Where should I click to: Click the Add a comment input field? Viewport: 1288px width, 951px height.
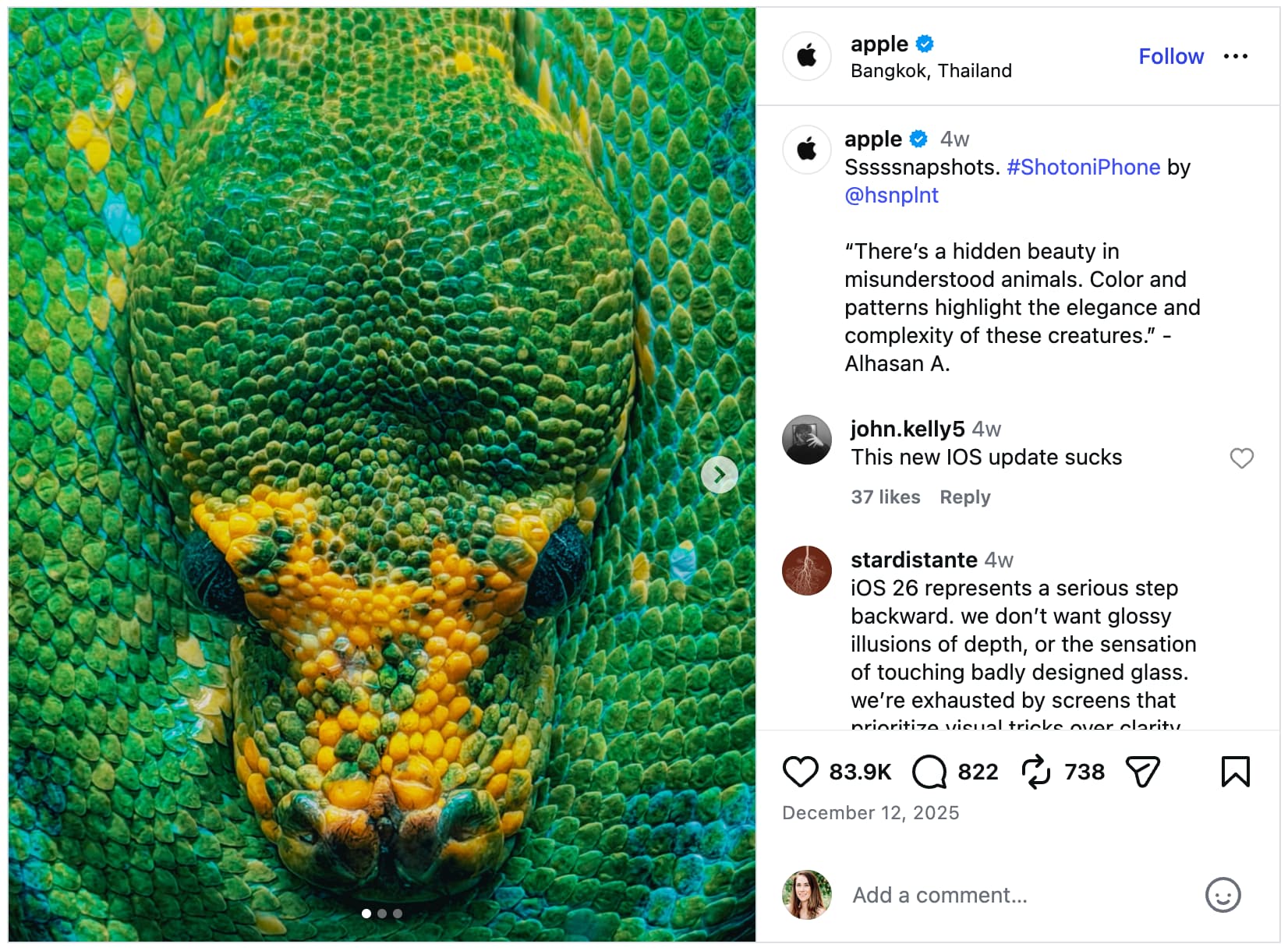pos(975,895)
